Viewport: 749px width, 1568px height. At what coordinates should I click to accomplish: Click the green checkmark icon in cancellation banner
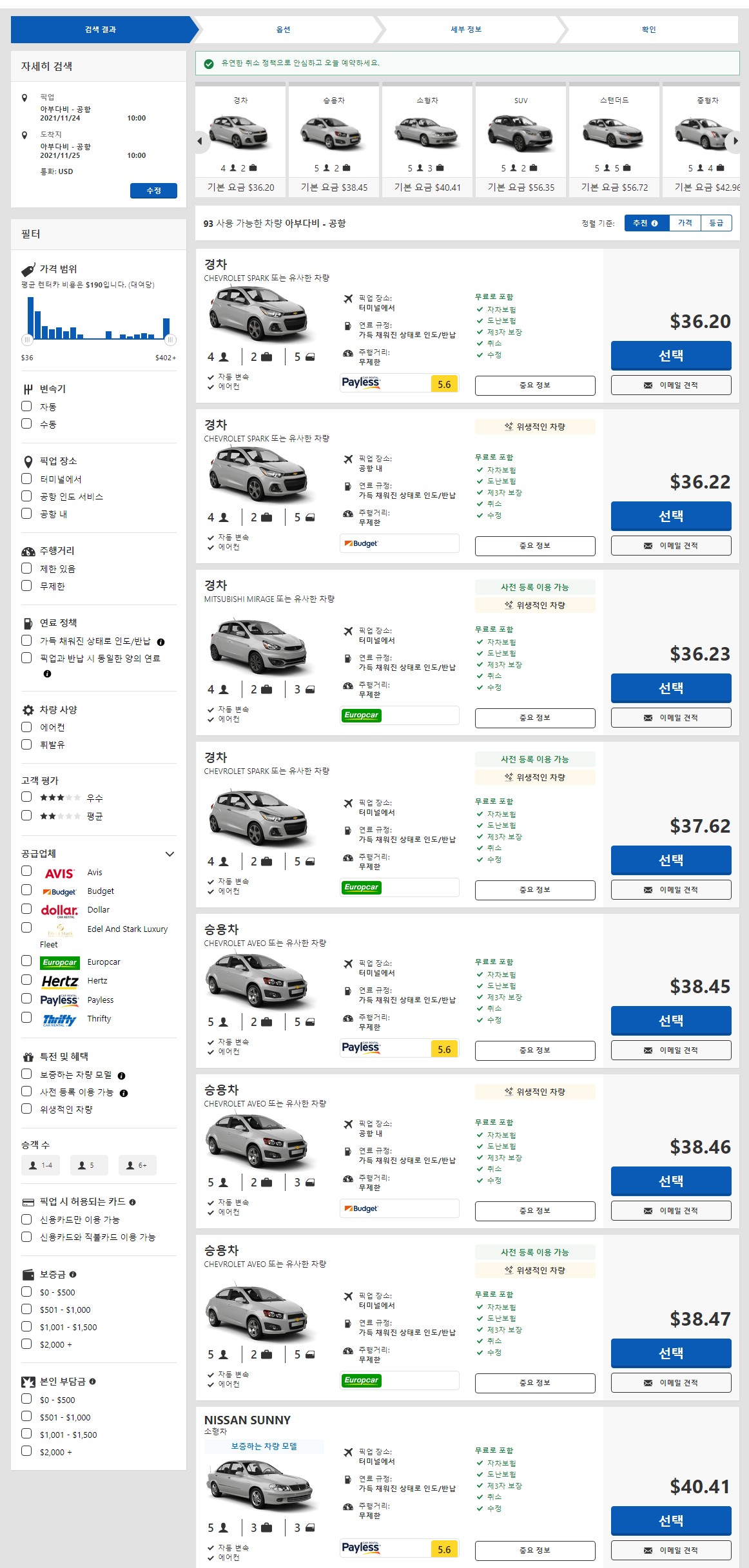pyautogui.click(x=209, y=64)
